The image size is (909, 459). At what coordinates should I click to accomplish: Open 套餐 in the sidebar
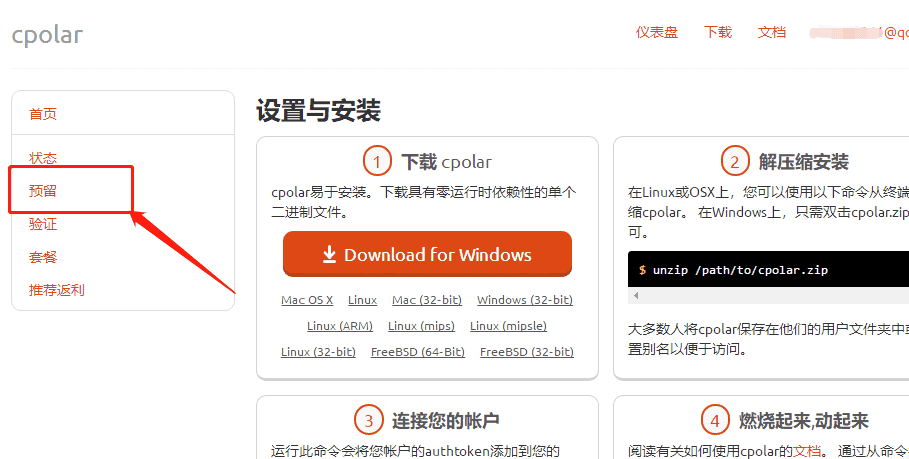pyautogui.click(x=43, y=257)
